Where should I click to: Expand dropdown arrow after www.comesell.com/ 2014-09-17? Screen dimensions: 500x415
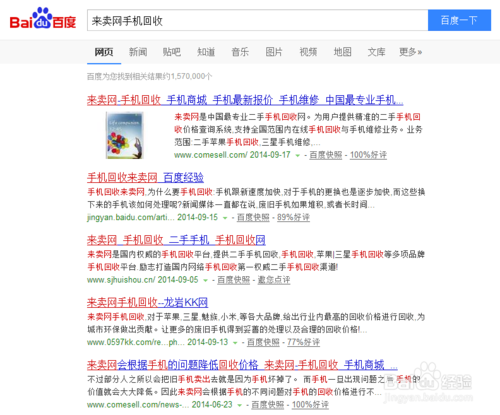(298, 155)
